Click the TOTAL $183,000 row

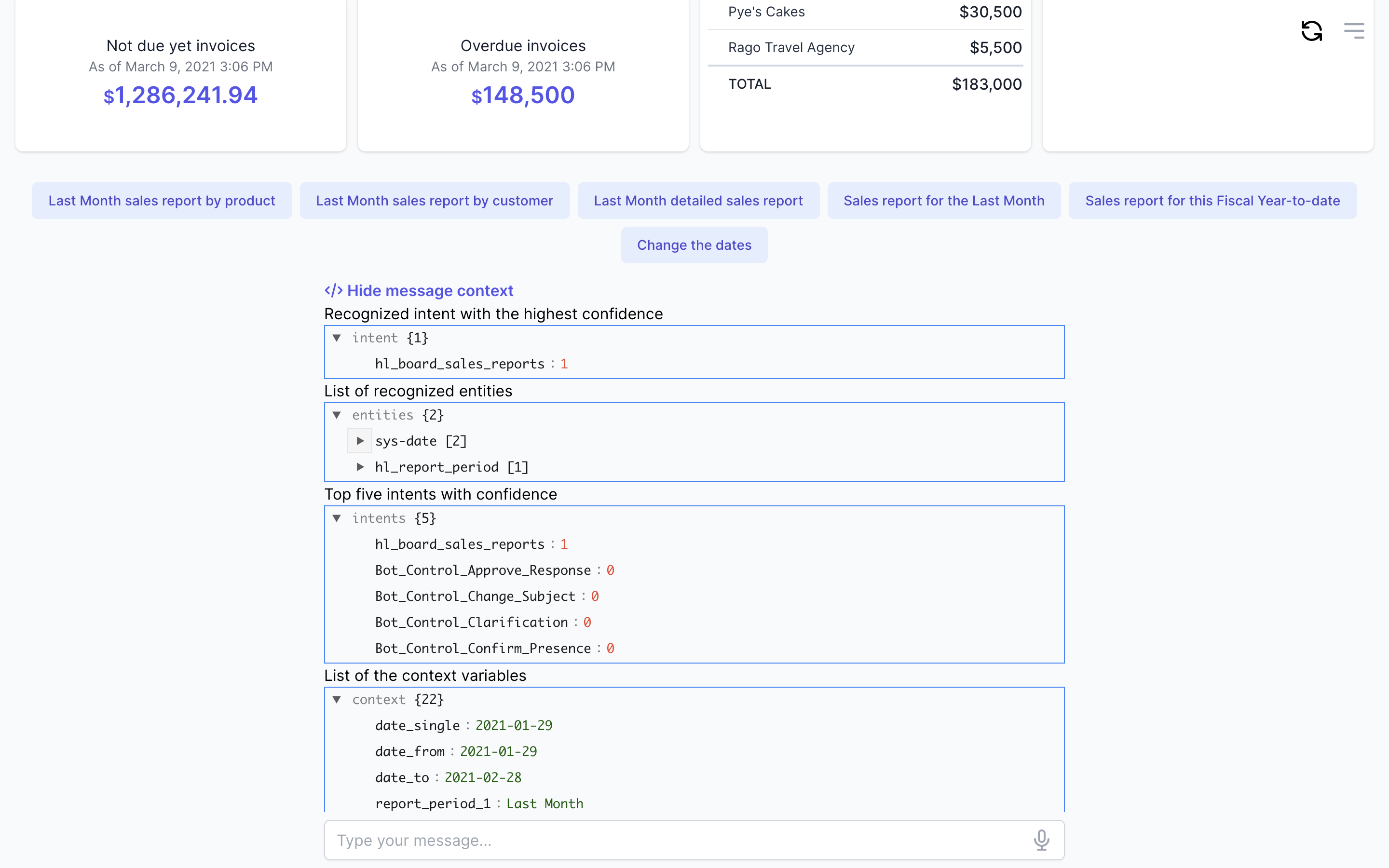(x=866, y=84)
